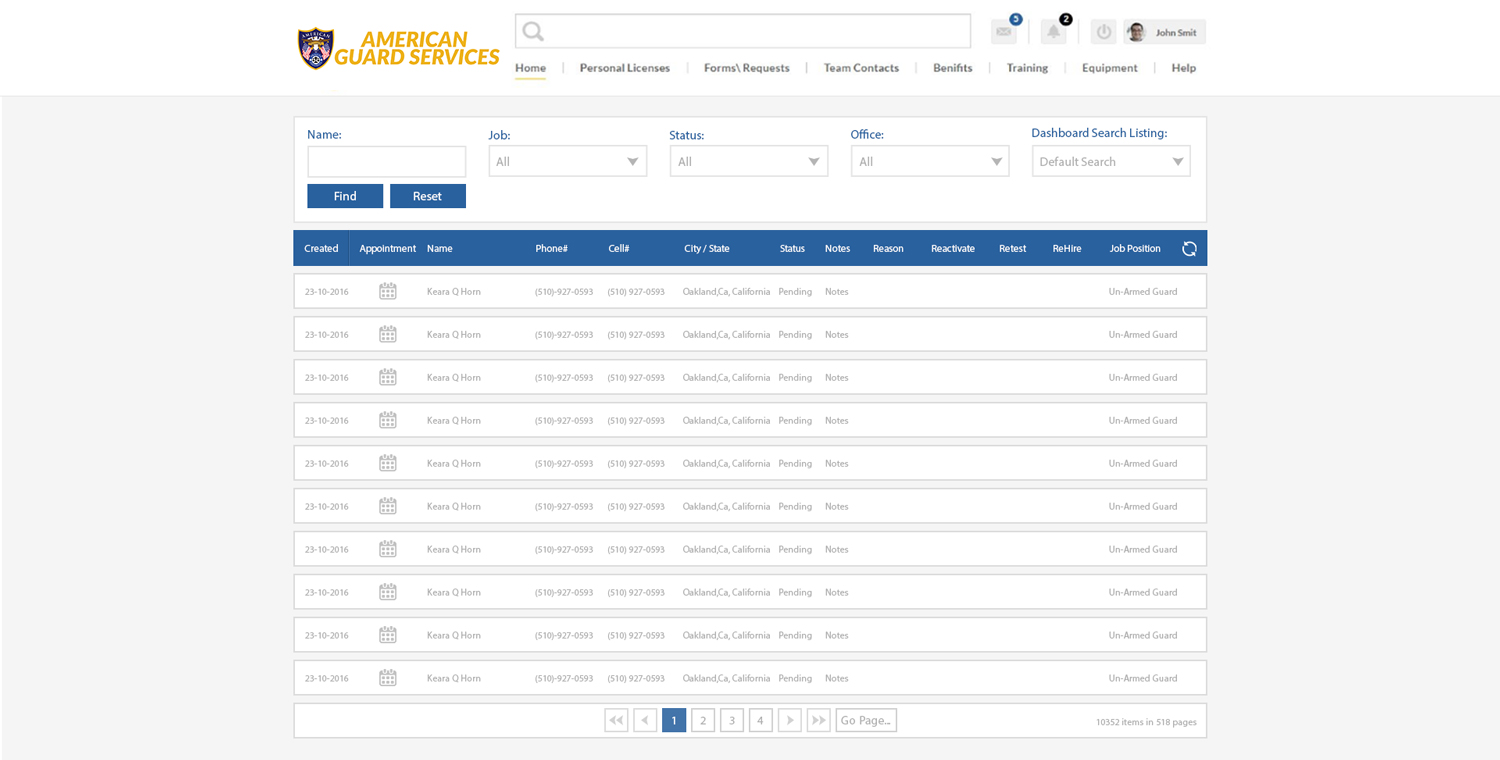Select page 3 in pagination
This screenshot has width=1500, height=760.
732,720
